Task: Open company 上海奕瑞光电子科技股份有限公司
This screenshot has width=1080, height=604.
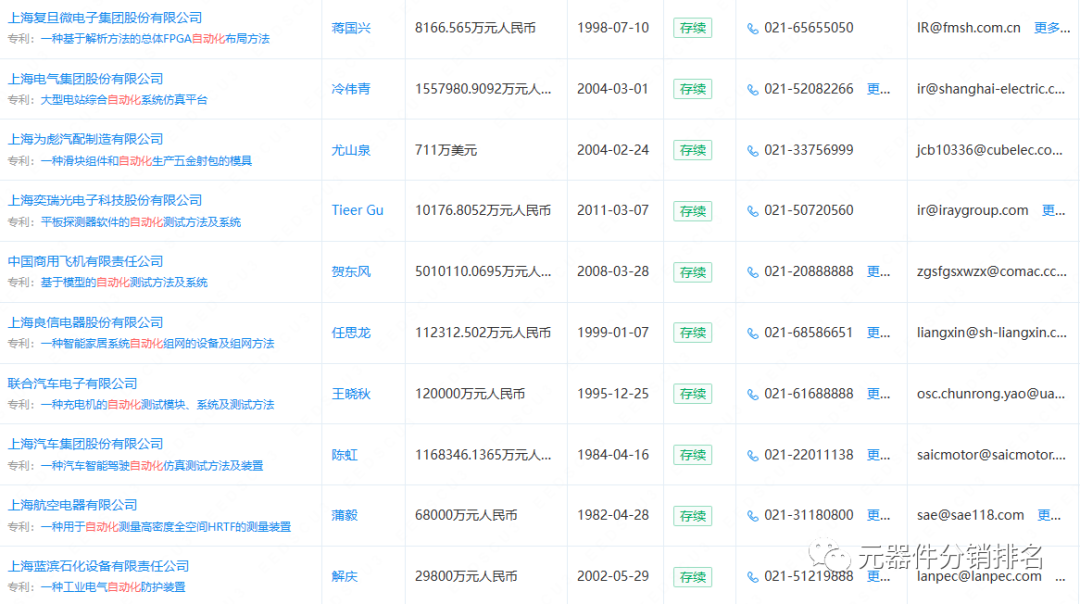Action: tap(105, 200)
